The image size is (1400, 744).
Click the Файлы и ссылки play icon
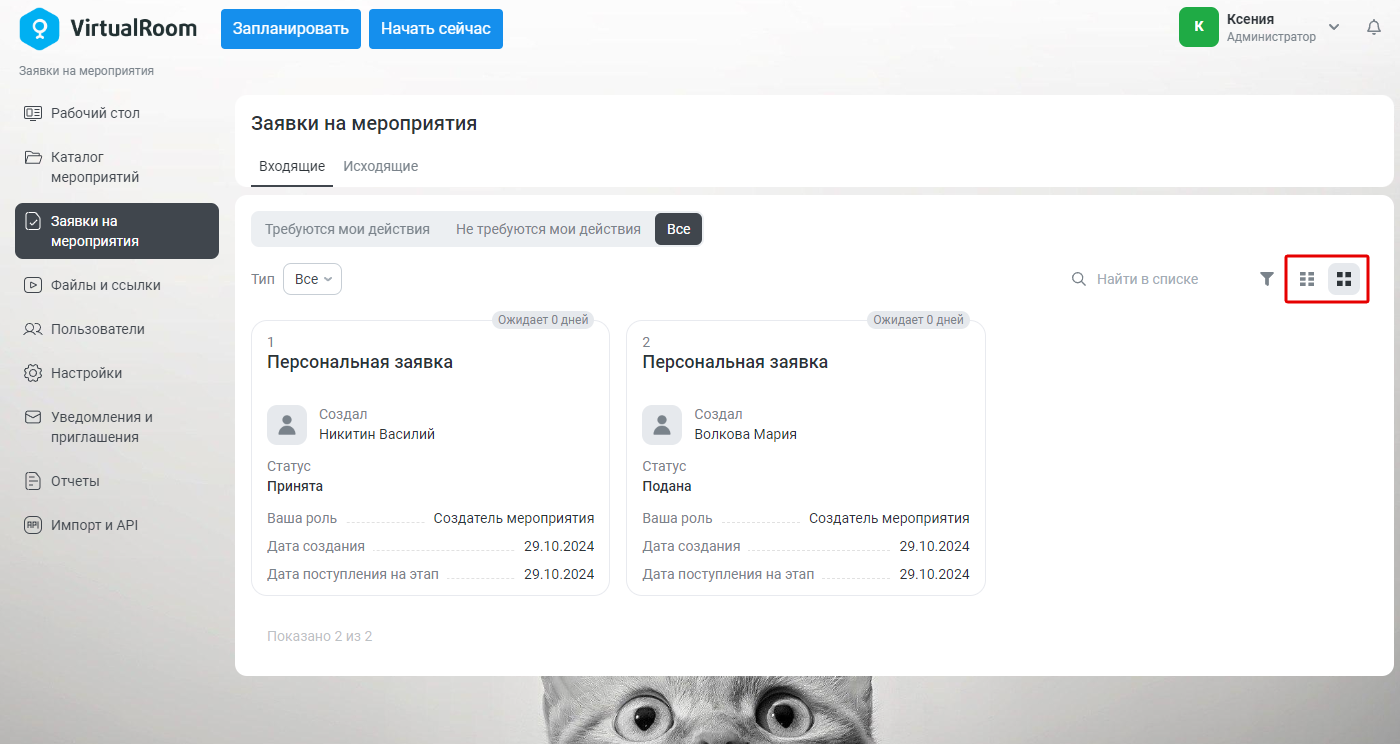[33, 285]
